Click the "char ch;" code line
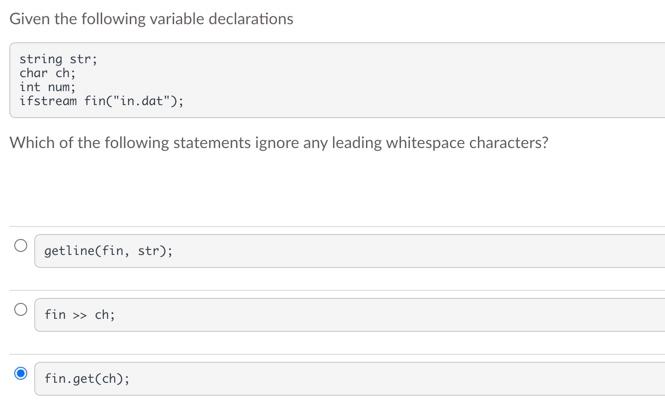 click(48, 73)
